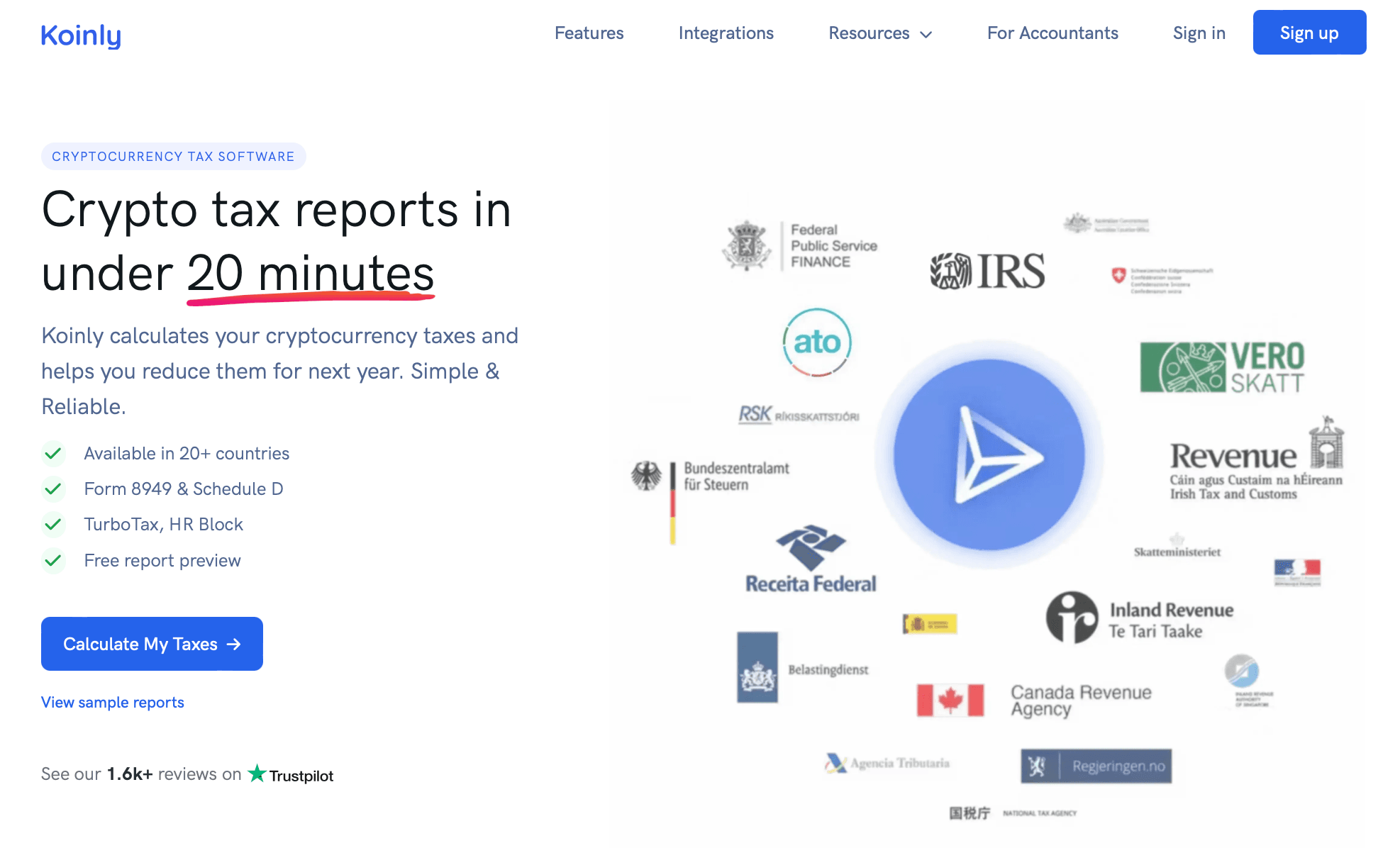Screen dimensions: 1400x848
Task: Play the video in the center circle
Action: click(x=989, y=455)
